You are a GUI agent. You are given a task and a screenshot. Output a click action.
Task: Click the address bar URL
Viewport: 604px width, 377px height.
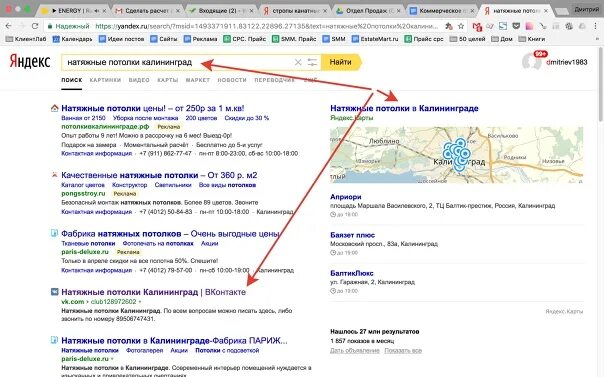point(266,26)
